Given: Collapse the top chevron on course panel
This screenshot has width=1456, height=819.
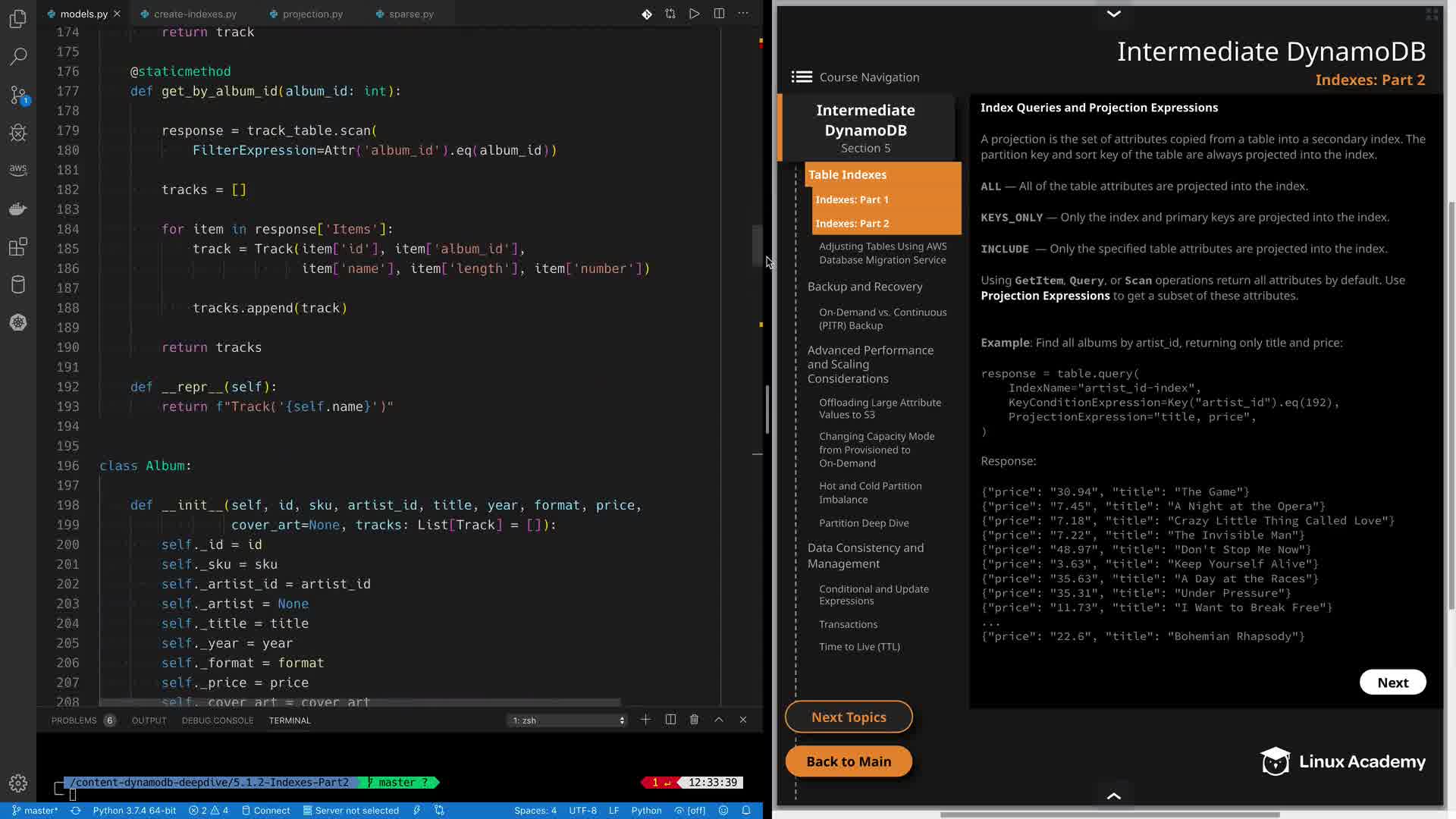Looking at the screenshot, I should 1113,14.
